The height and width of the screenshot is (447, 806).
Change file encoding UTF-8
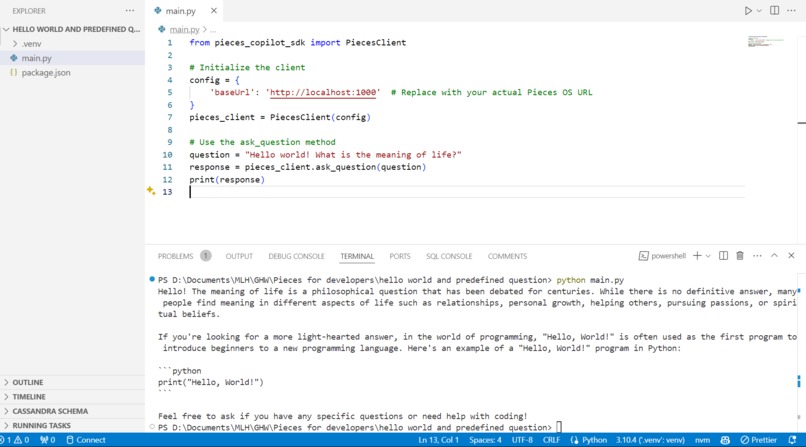coord(522,440)
